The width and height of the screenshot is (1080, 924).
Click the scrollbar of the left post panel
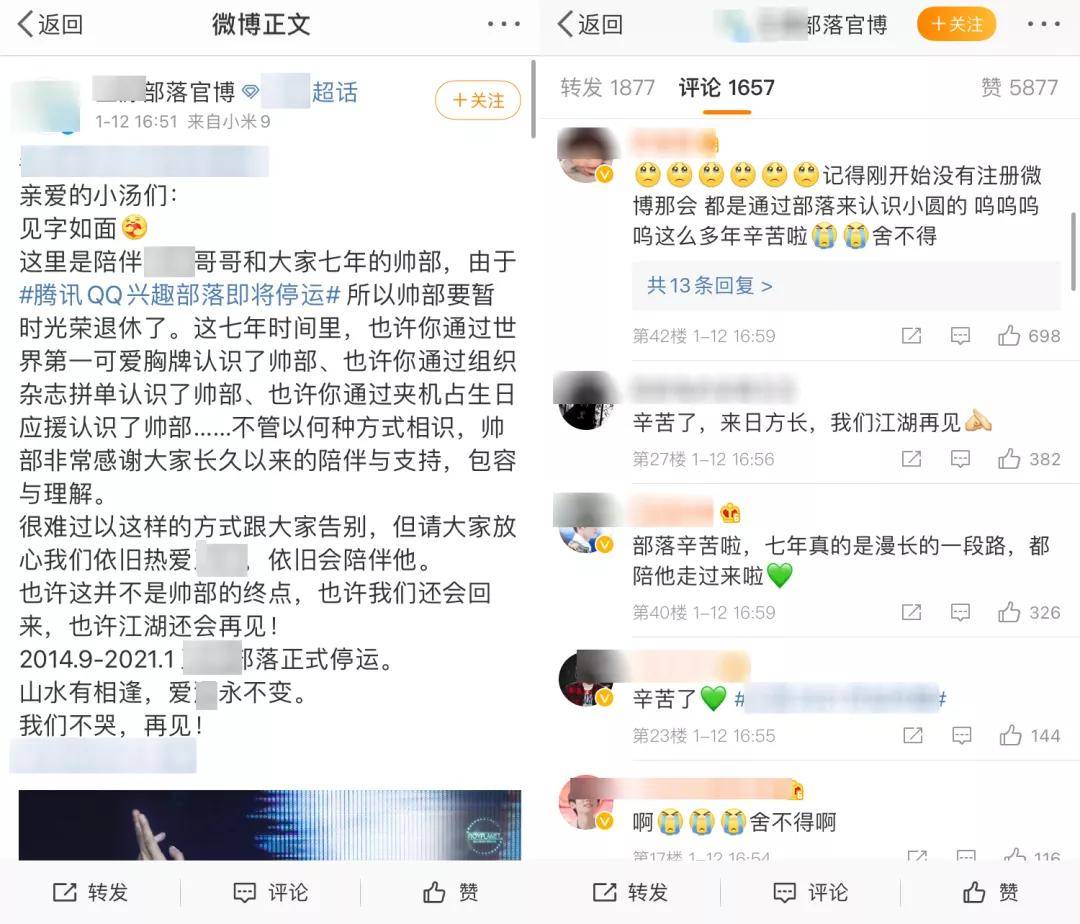coord(533,98)
